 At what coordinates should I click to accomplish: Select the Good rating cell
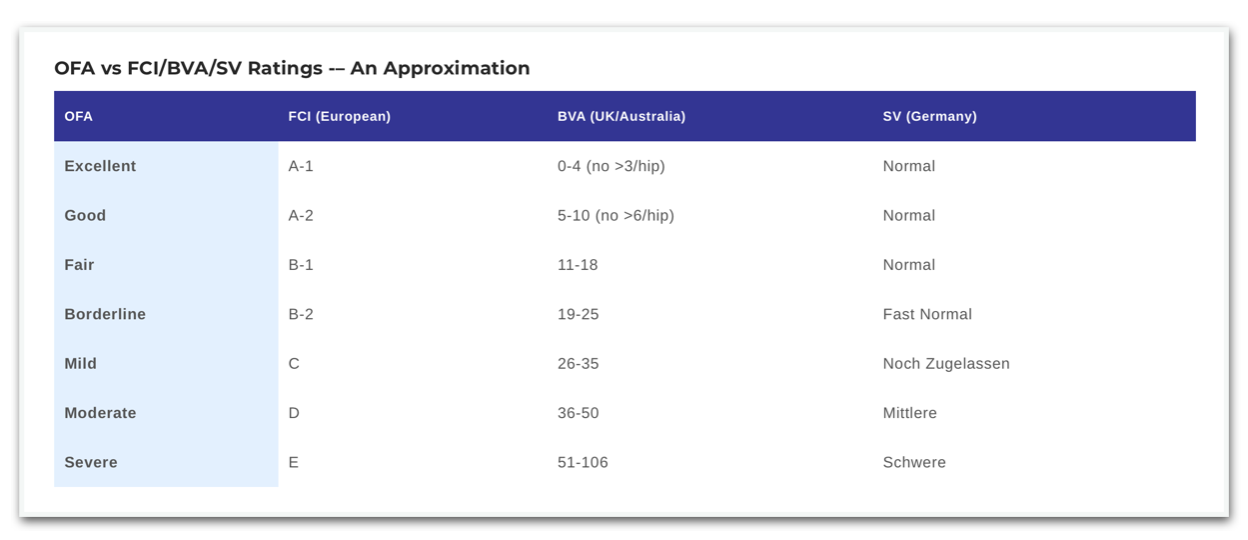tap(85, 215)
